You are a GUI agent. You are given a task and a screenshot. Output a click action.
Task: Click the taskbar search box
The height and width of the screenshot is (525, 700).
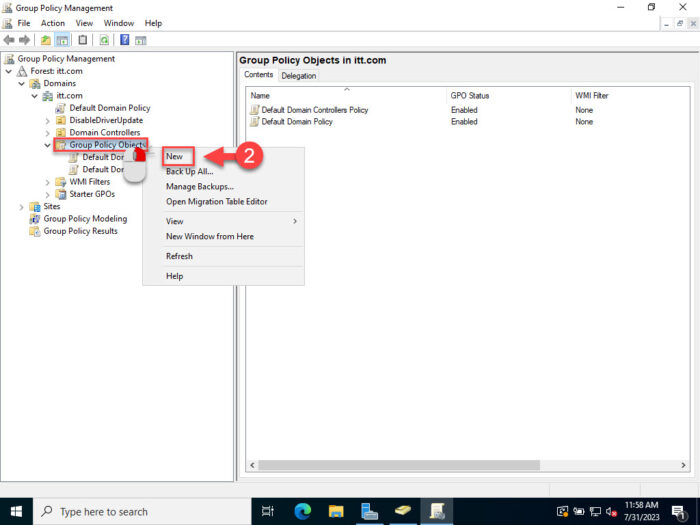click(142, 512)
